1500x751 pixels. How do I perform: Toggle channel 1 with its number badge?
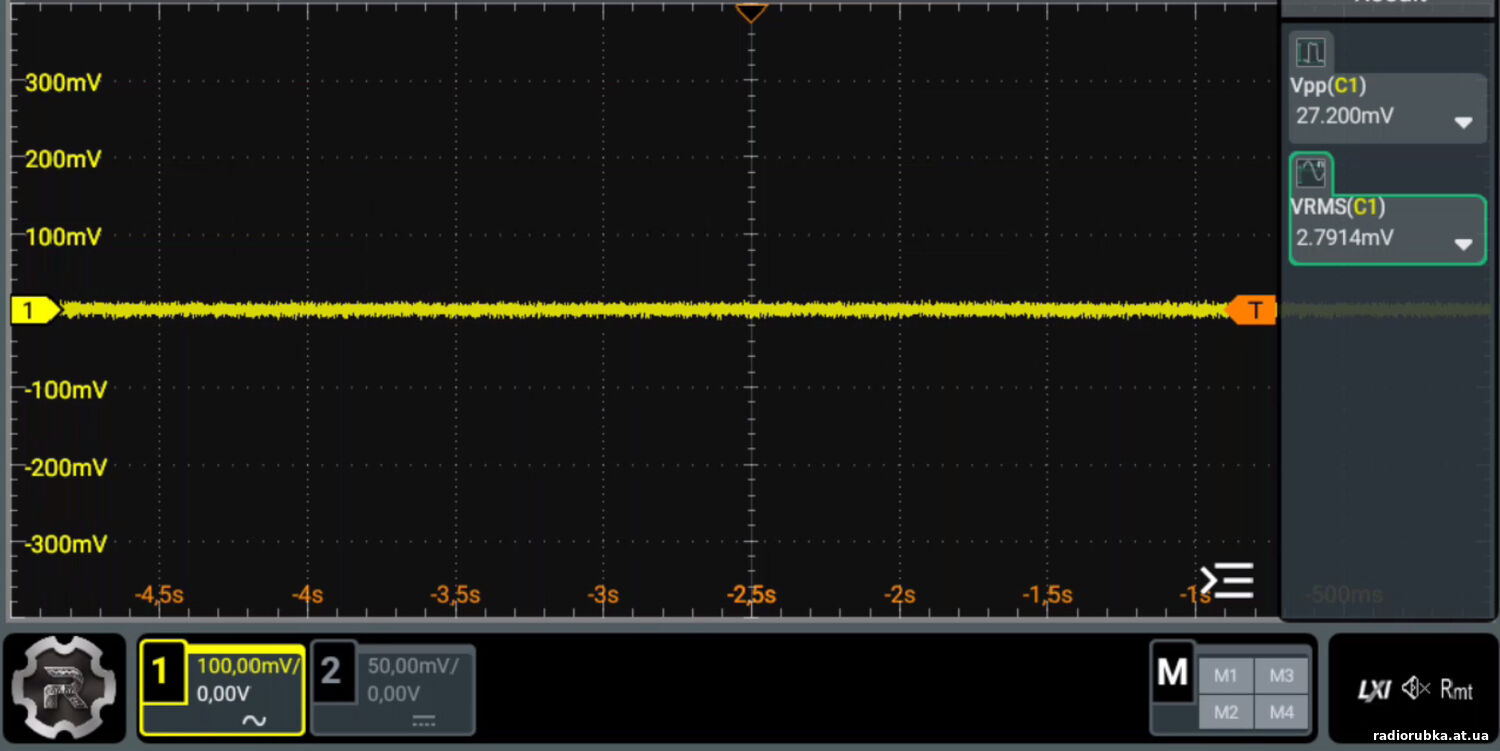point(163,672)
